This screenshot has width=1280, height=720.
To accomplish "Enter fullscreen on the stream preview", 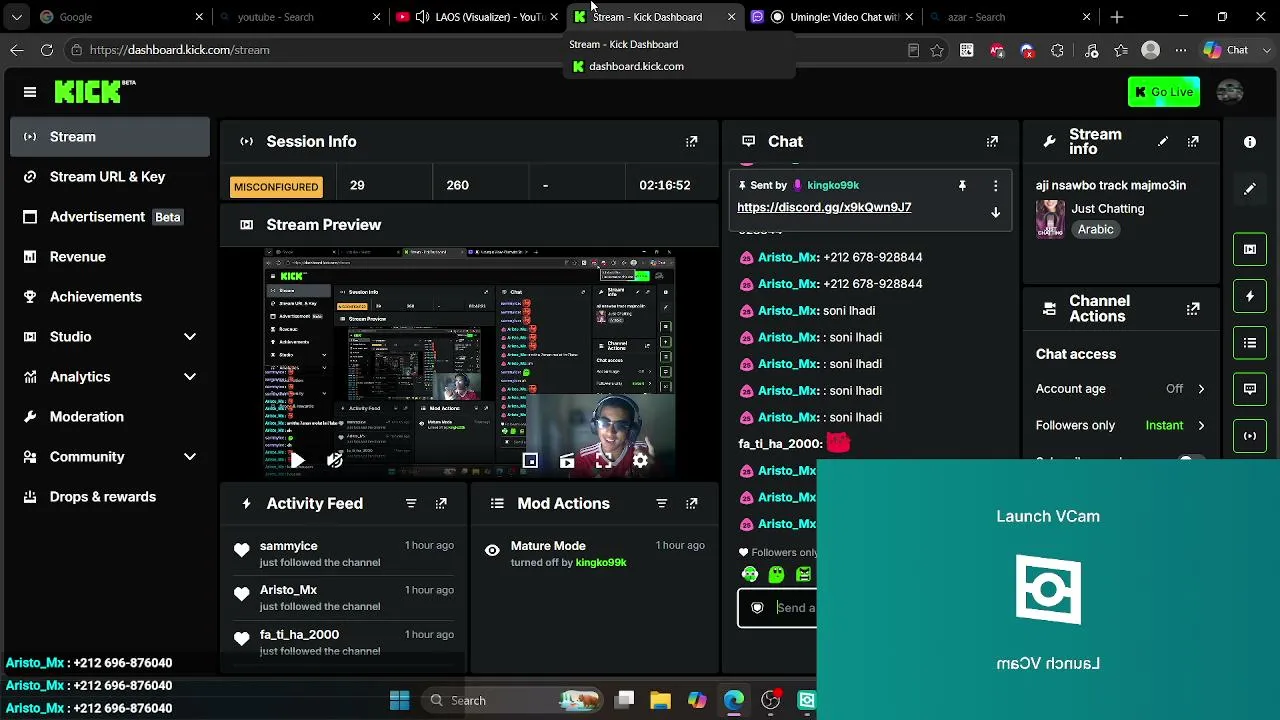I will click(604, 461).
